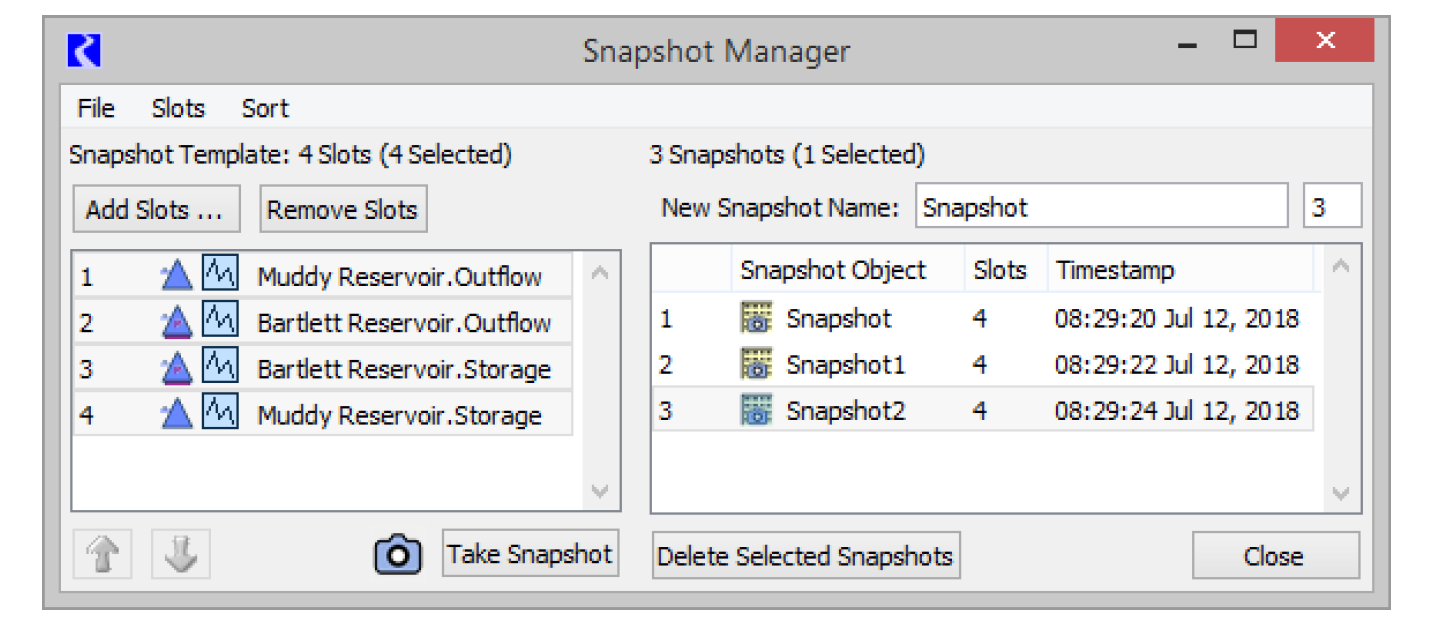Select the Bartlett Reservoir.Outflow slot row
1442x625 pixels.
(x=403, y=323)
